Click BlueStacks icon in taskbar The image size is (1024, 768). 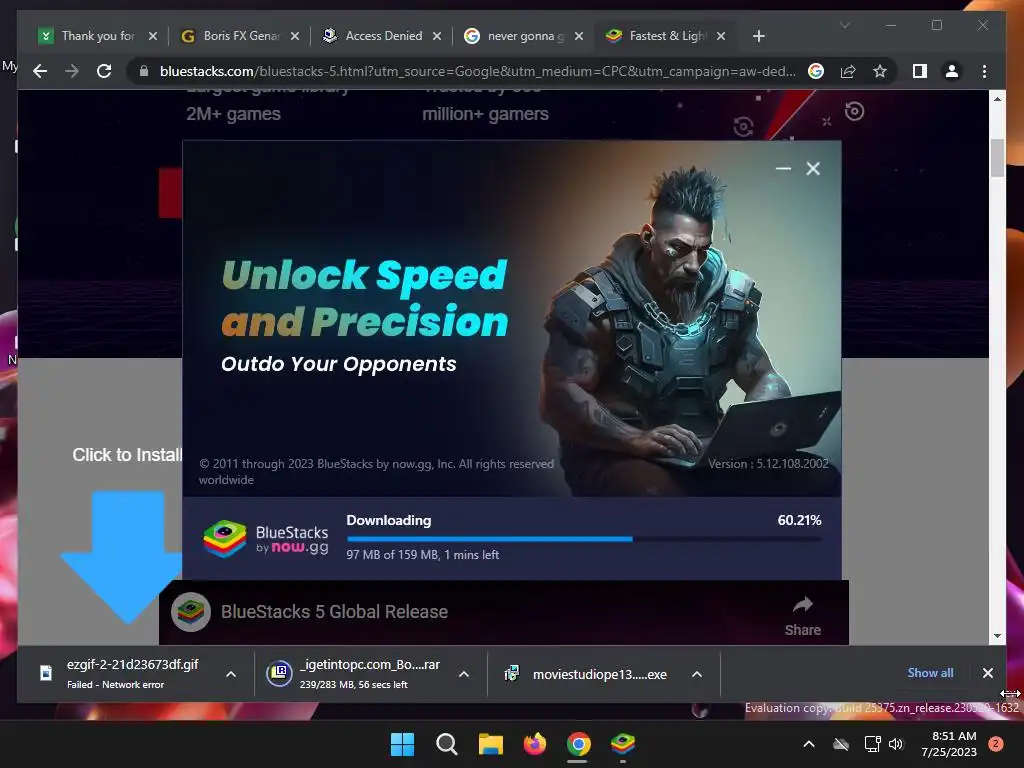623,744
